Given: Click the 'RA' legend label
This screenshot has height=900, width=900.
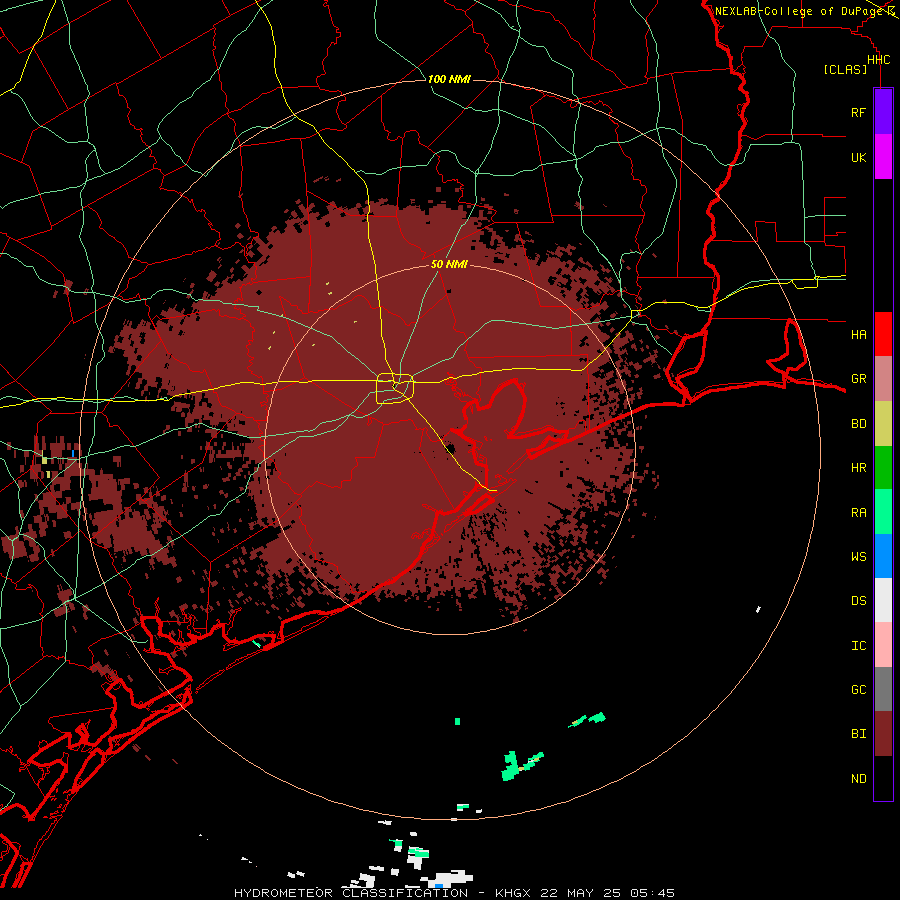Looking at the screenshot, I should [858, 512].
